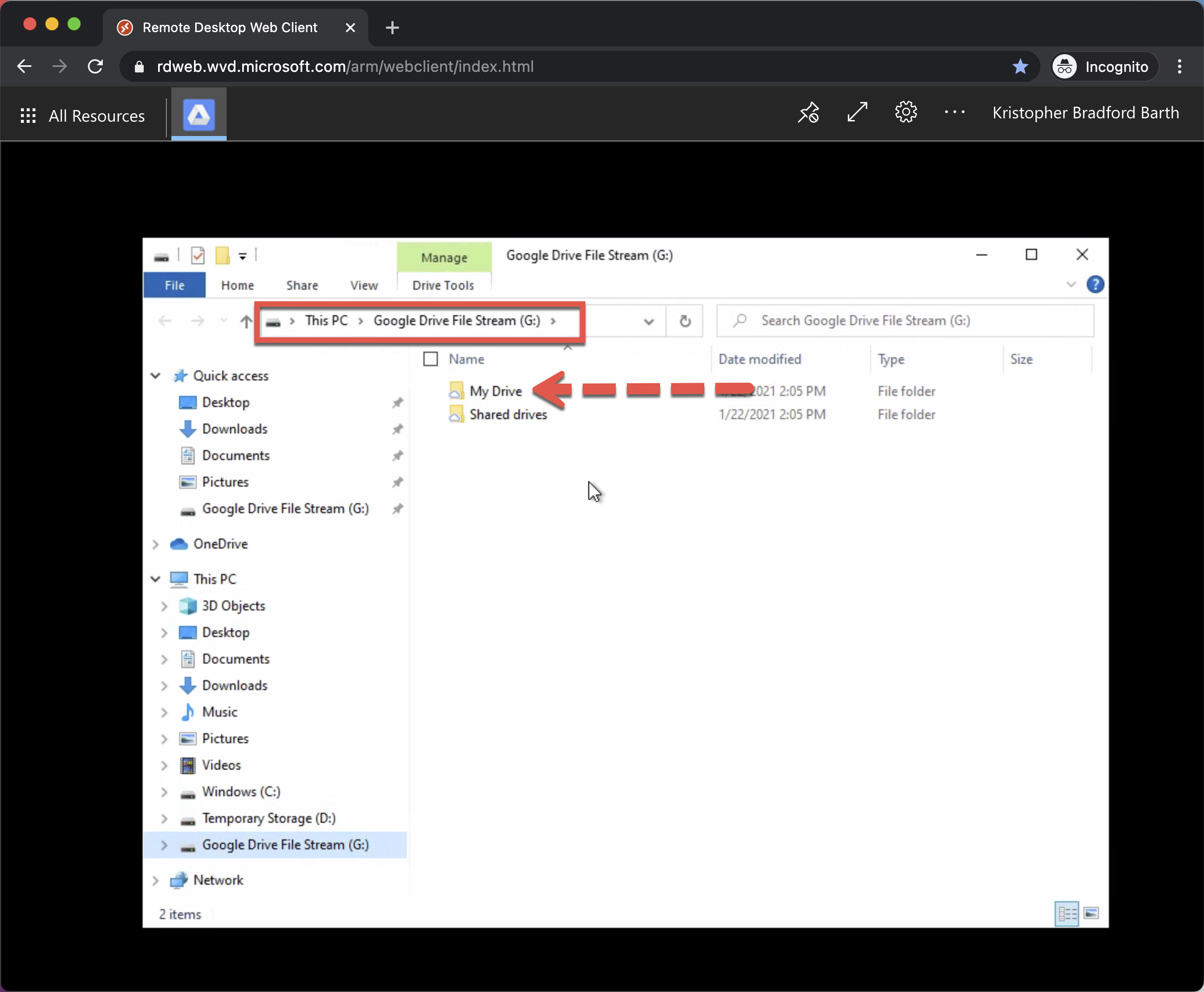Viewport: 1204px width, 992px height.
Task: Select Temporary Storage (D:) in the tree
Action: point(269,818)
